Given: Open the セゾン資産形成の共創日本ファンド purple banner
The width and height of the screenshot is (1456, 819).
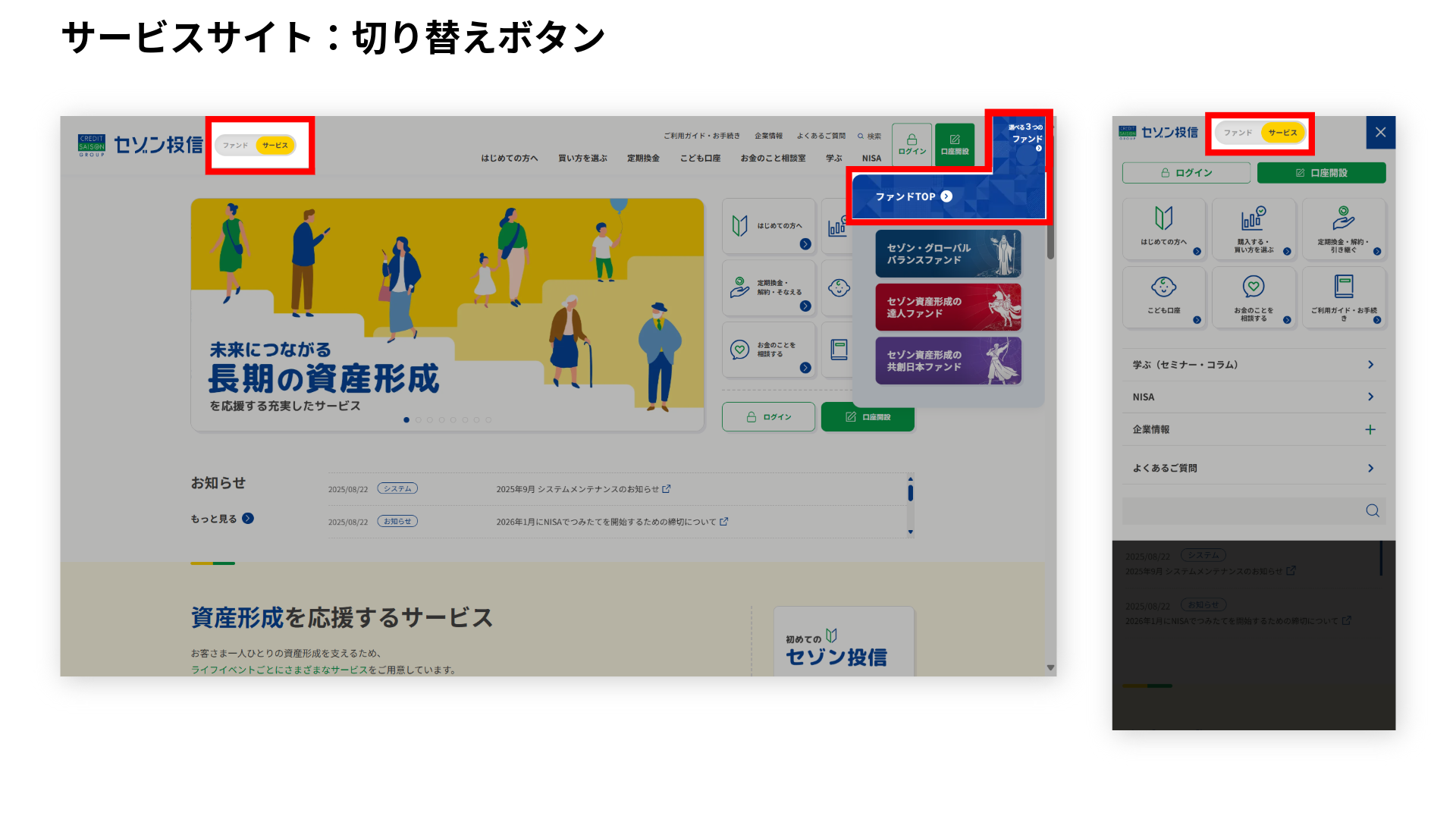Looking at the screenshot, I should 948,361.
